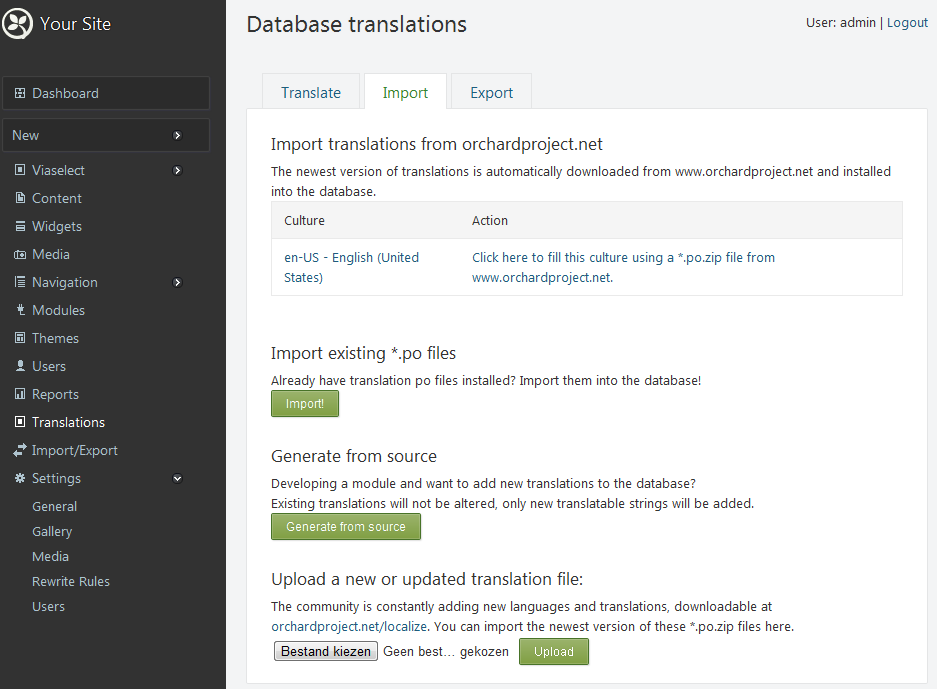Expand the New menu arrow
The height and width of the screenshot is (689, 937).
click(x=178, y=135)
